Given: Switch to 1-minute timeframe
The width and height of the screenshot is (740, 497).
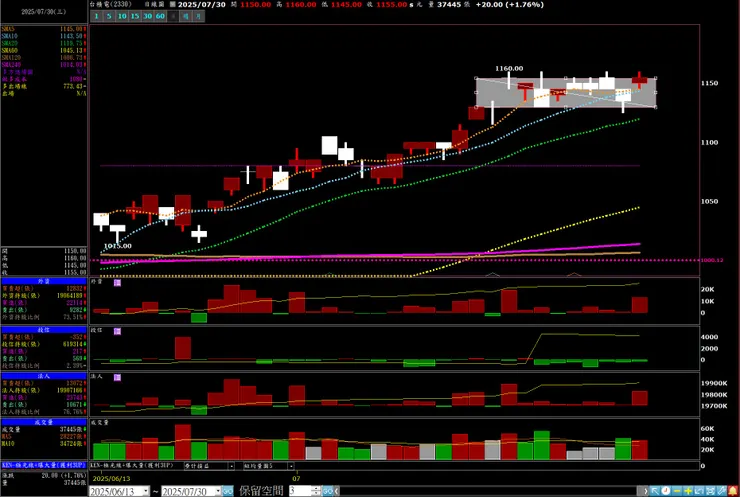Looking at the screenshot, I should (96, 16).
